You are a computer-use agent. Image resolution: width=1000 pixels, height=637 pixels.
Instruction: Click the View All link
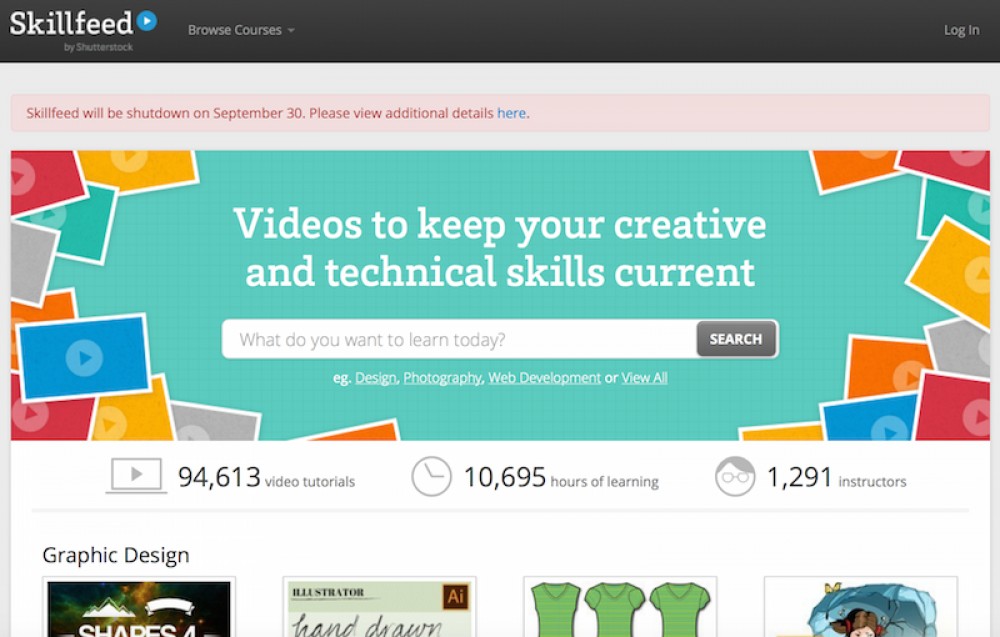644,377
